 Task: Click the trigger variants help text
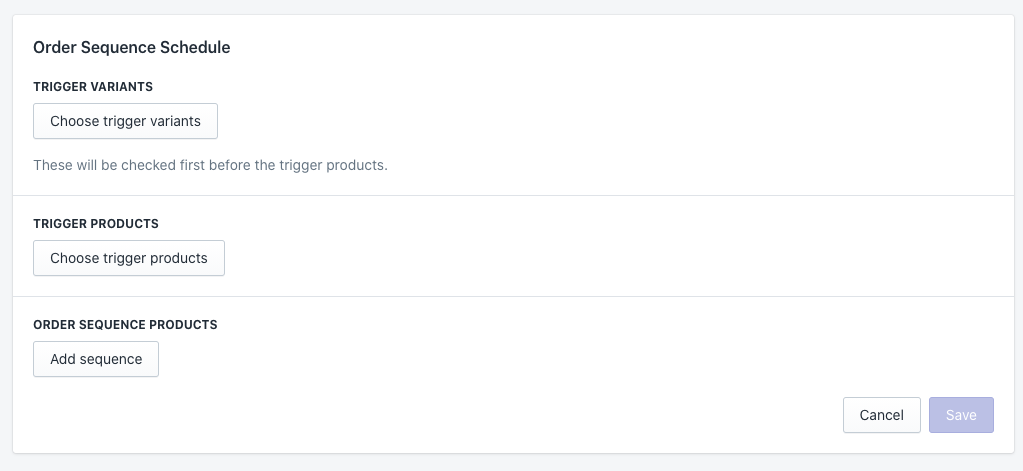point(210,165)
